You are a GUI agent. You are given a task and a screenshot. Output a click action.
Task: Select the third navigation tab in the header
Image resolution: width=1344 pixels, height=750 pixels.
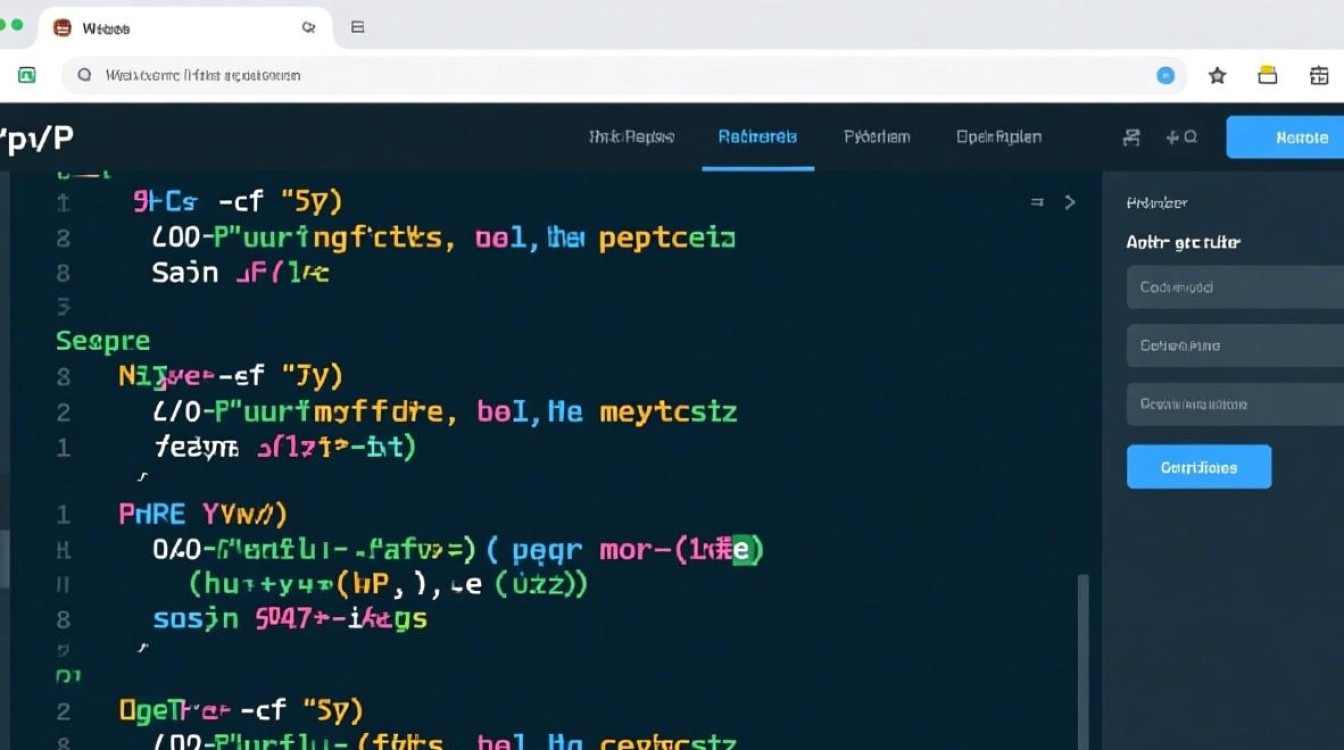[x=876, y=137]
